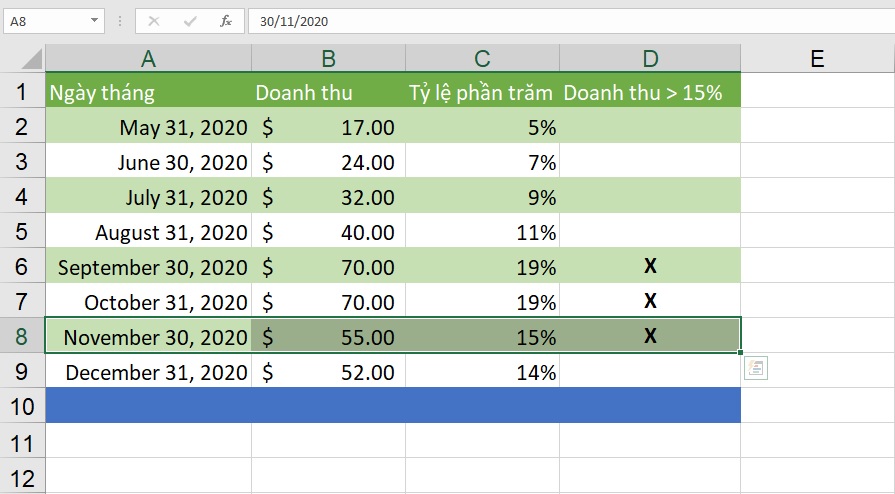
Task: Select row 10 header
Action: pos(22,406)
